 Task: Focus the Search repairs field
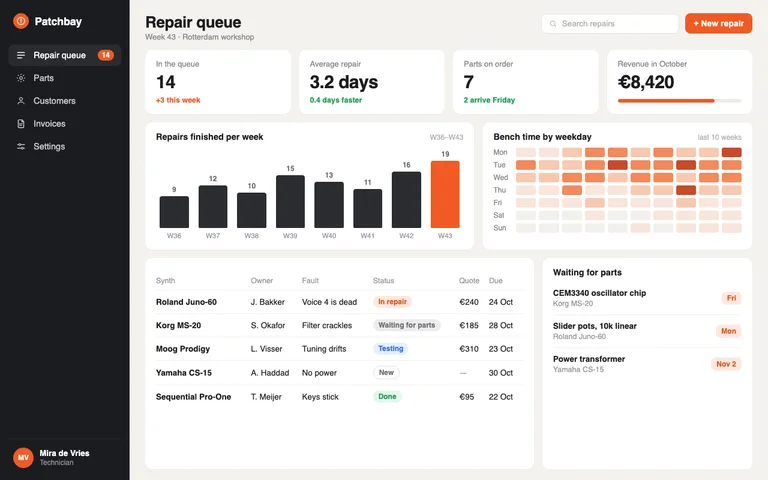[610, 24]
